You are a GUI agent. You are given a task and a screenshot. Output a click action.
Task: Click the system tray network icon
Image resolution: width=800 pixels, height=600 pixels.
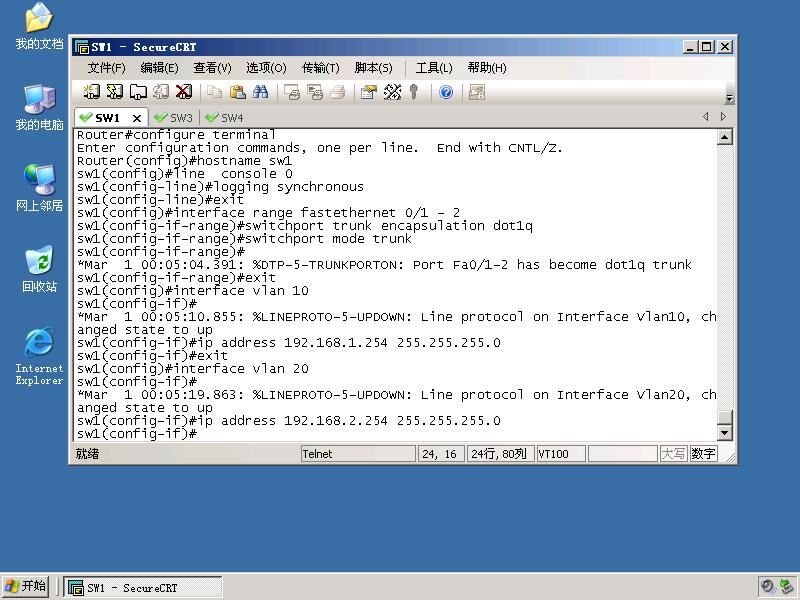[x=786, y=586]
